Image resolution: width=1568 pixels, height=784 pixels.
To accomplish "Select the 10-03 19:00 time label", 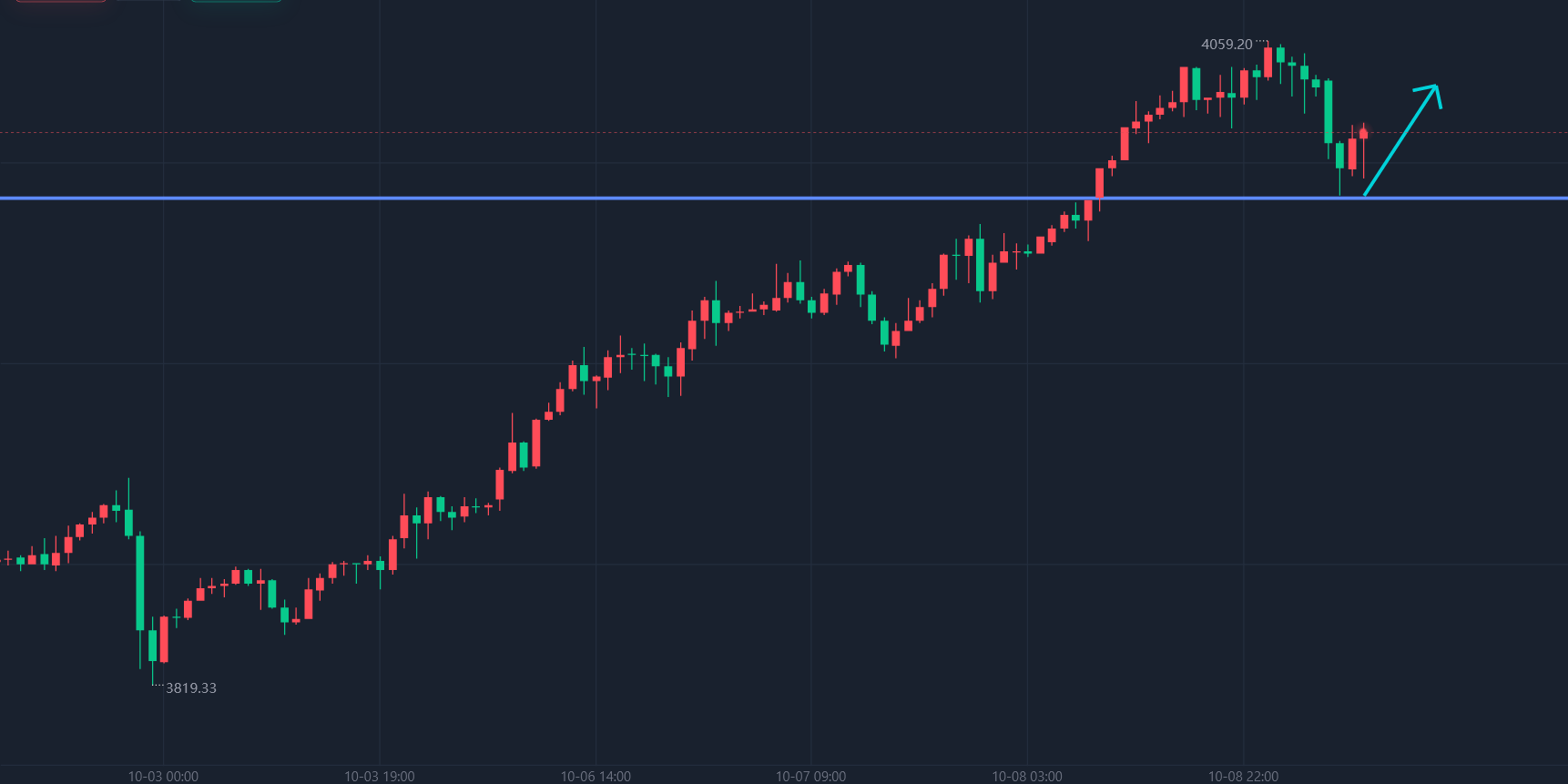I will click(x=379, y=776).
